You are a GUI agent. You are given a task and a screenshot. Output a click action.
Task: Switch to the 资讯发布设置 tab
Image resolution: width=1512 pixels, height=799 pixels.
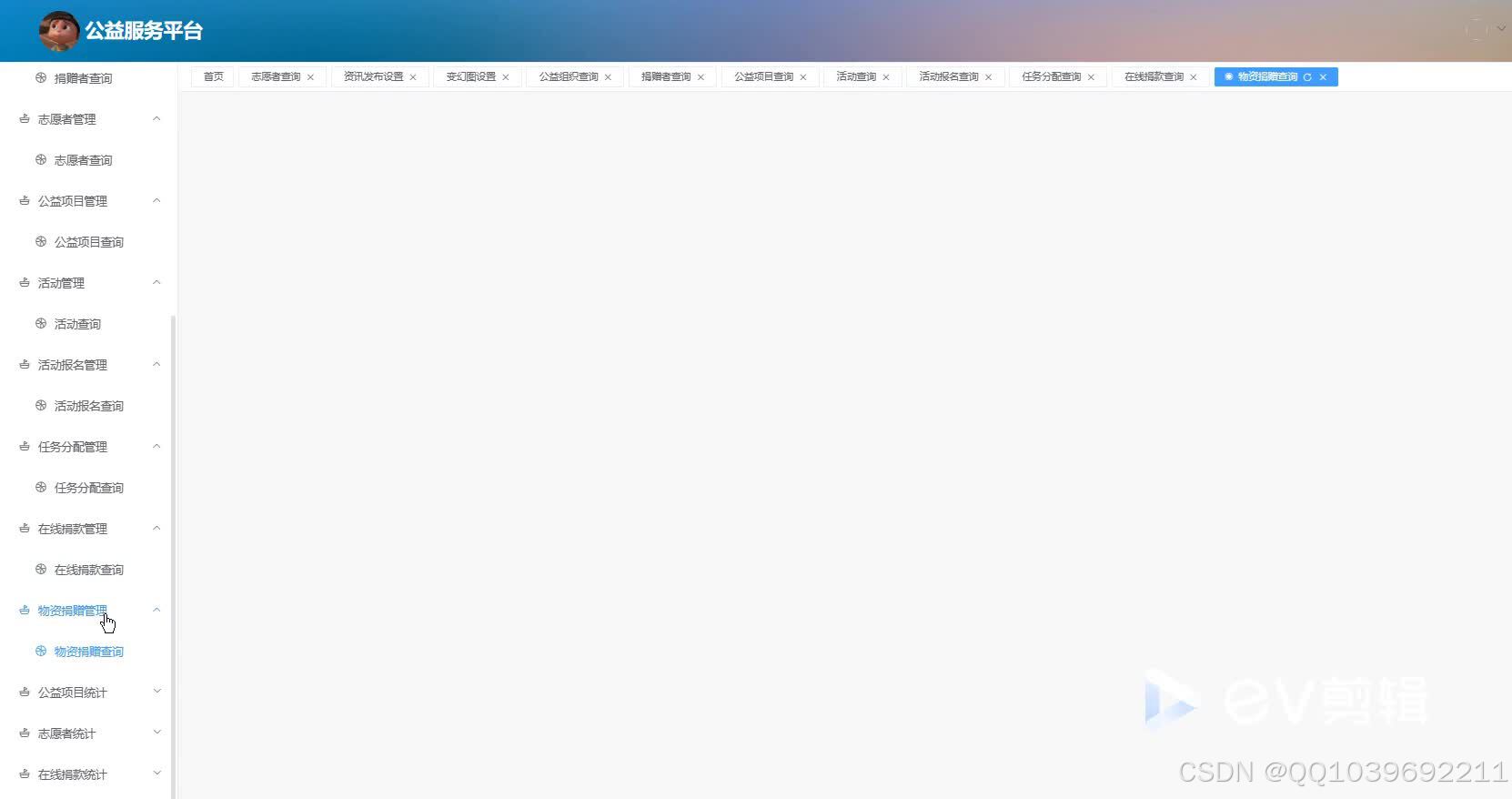coord(373,76)
